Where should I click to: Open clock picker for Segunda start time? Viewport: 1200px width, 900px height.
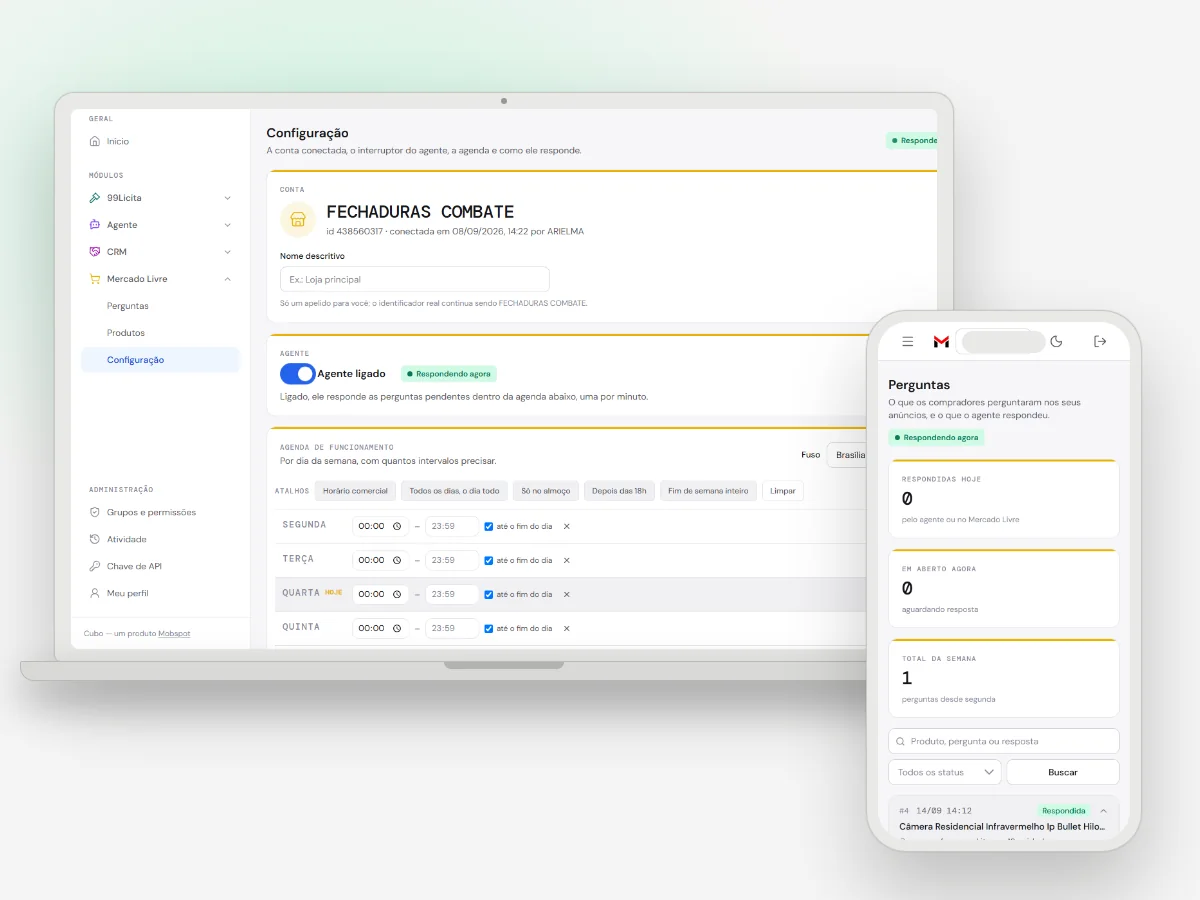397,526
